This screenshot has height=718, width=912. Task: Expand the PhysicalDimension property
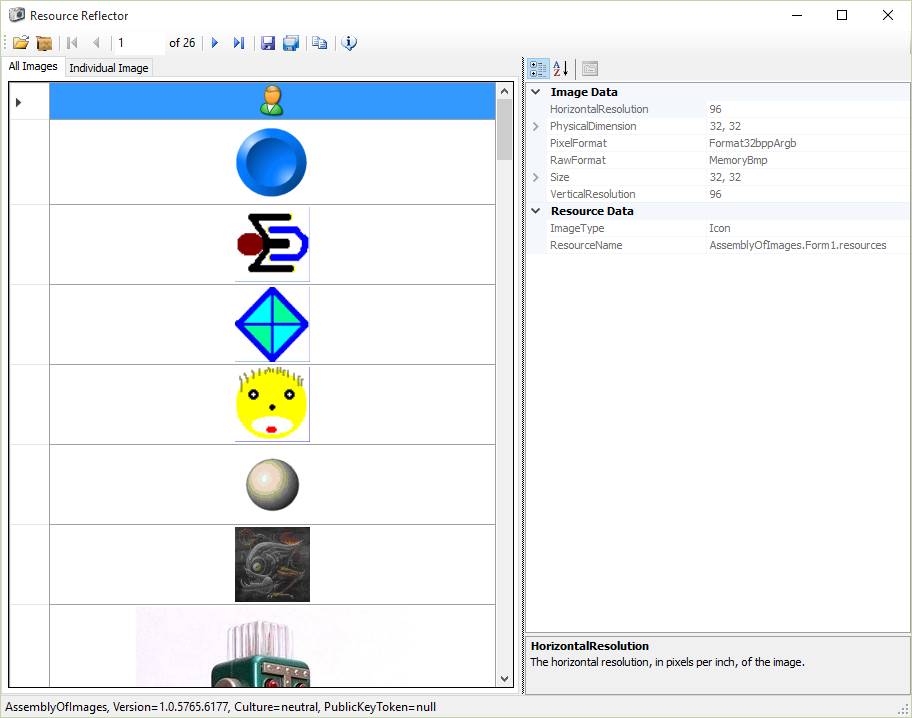pyautogui.click(x=537, y=126)
